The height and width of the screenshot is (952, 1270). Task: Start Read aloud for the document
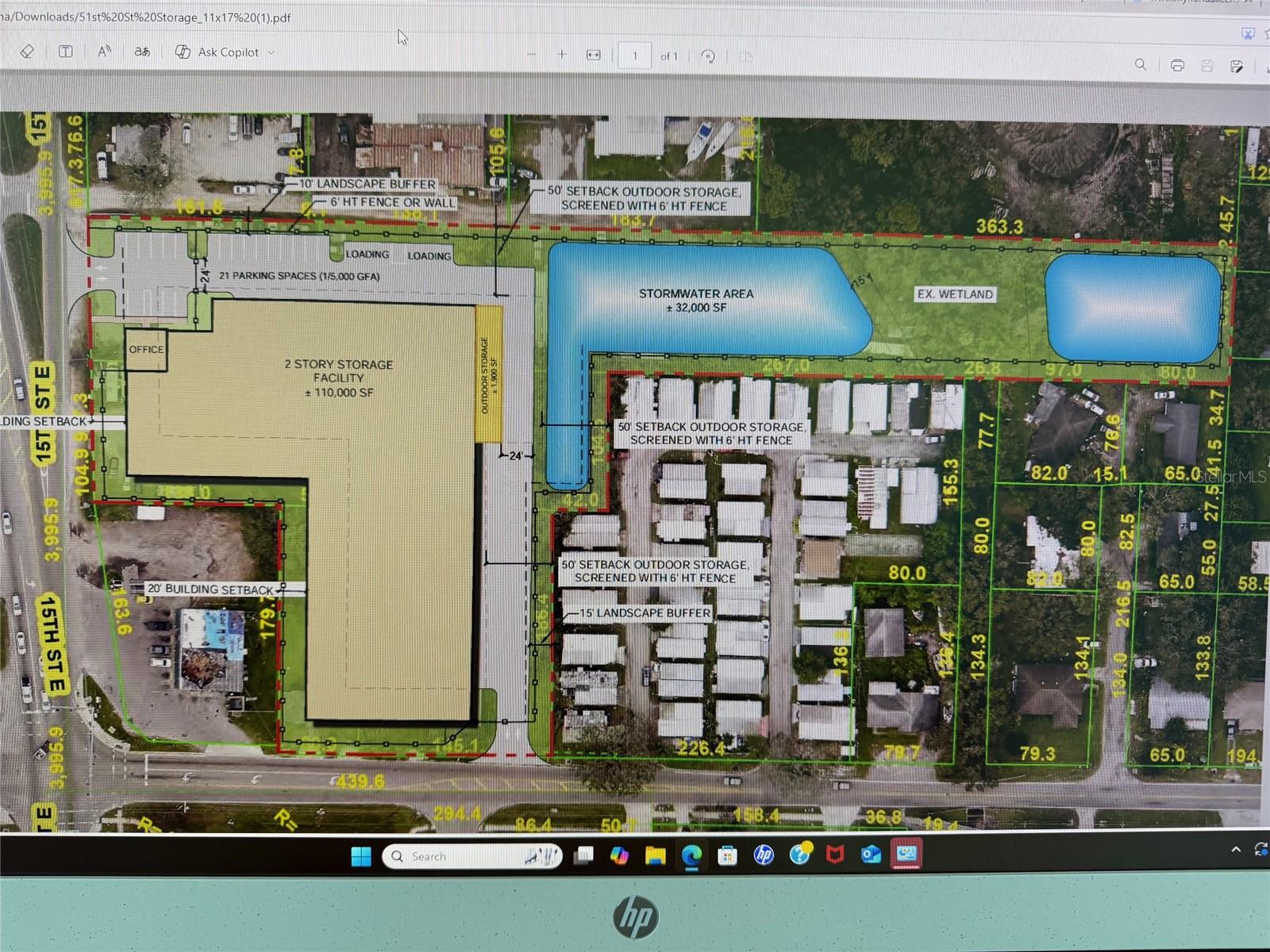pyautogui.click(x=104, y=51)
